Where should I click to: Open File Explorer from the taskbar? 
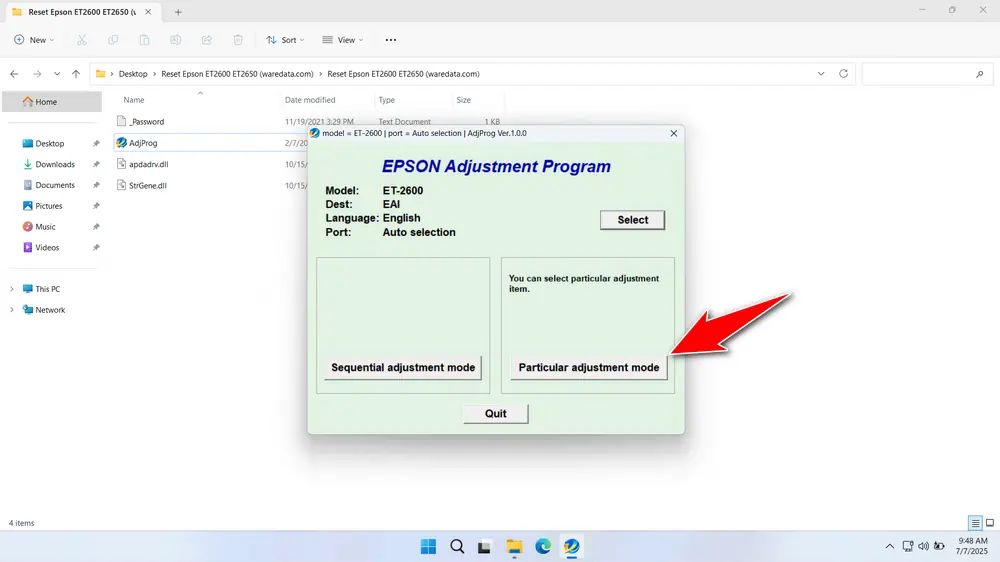514,547
